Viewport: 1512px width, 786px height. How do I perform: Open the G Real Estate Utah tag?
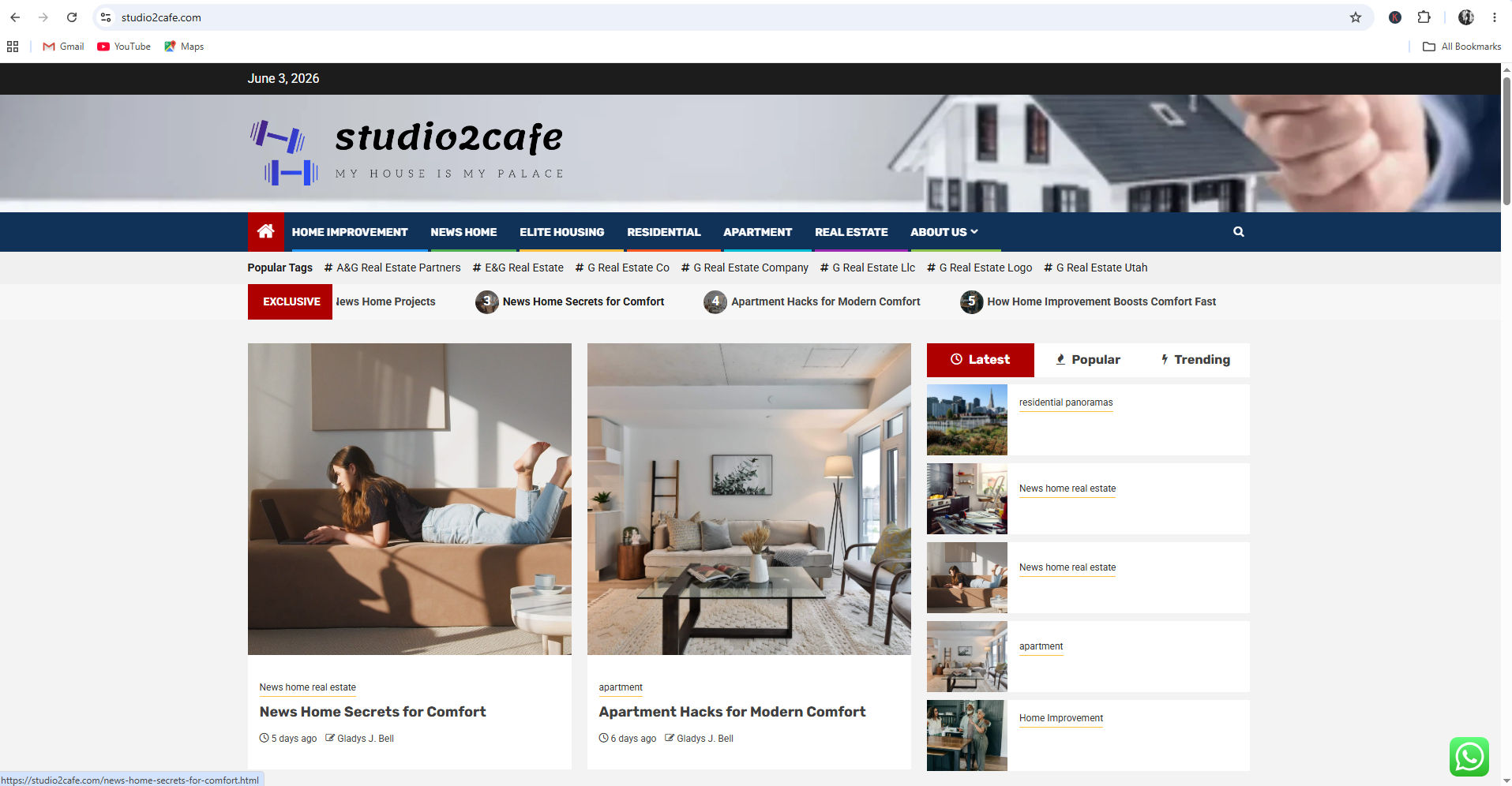[1096, 268]
